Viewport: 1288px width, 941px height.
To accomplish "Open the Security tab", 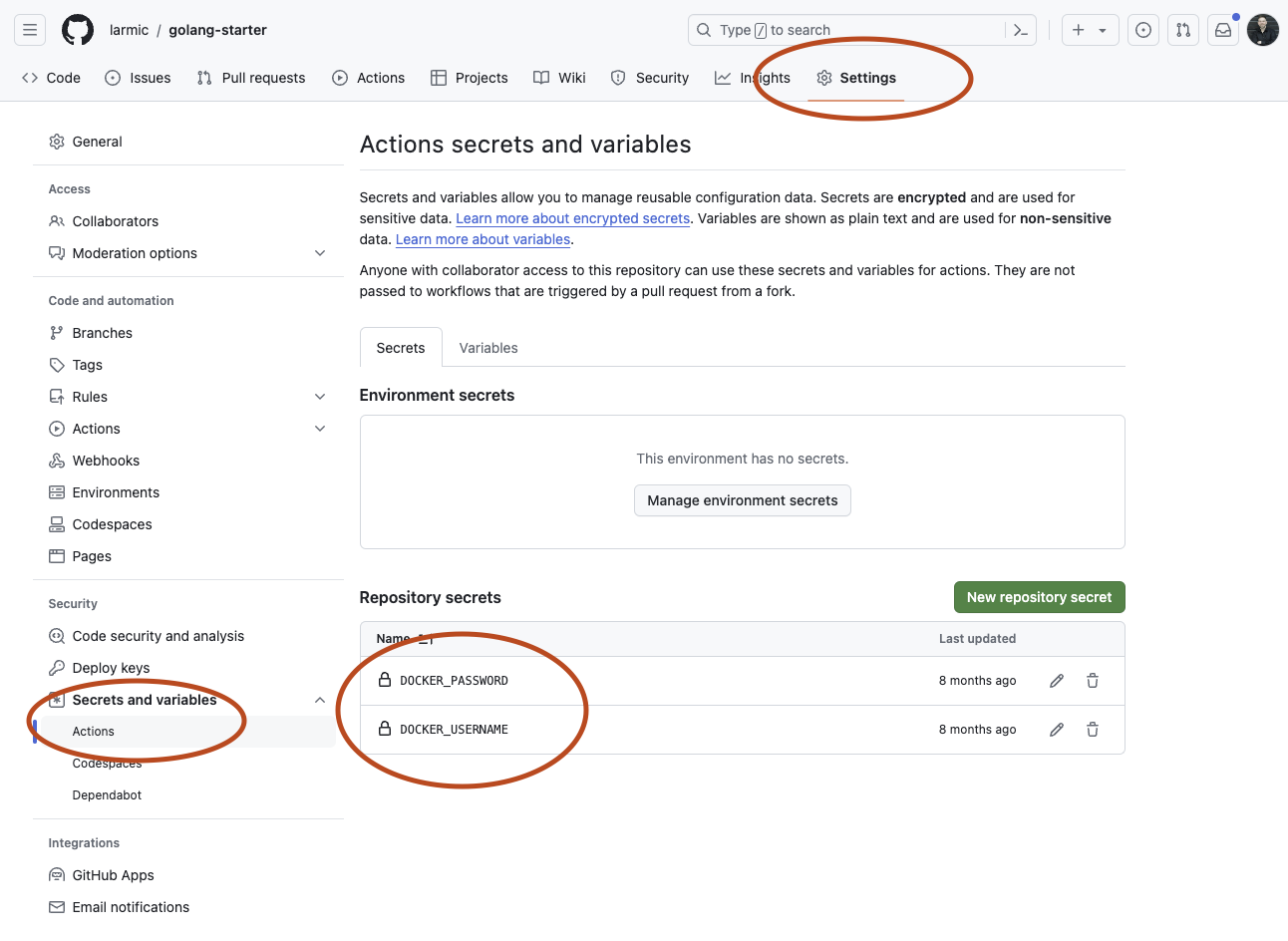I will [x=650, y=78].
